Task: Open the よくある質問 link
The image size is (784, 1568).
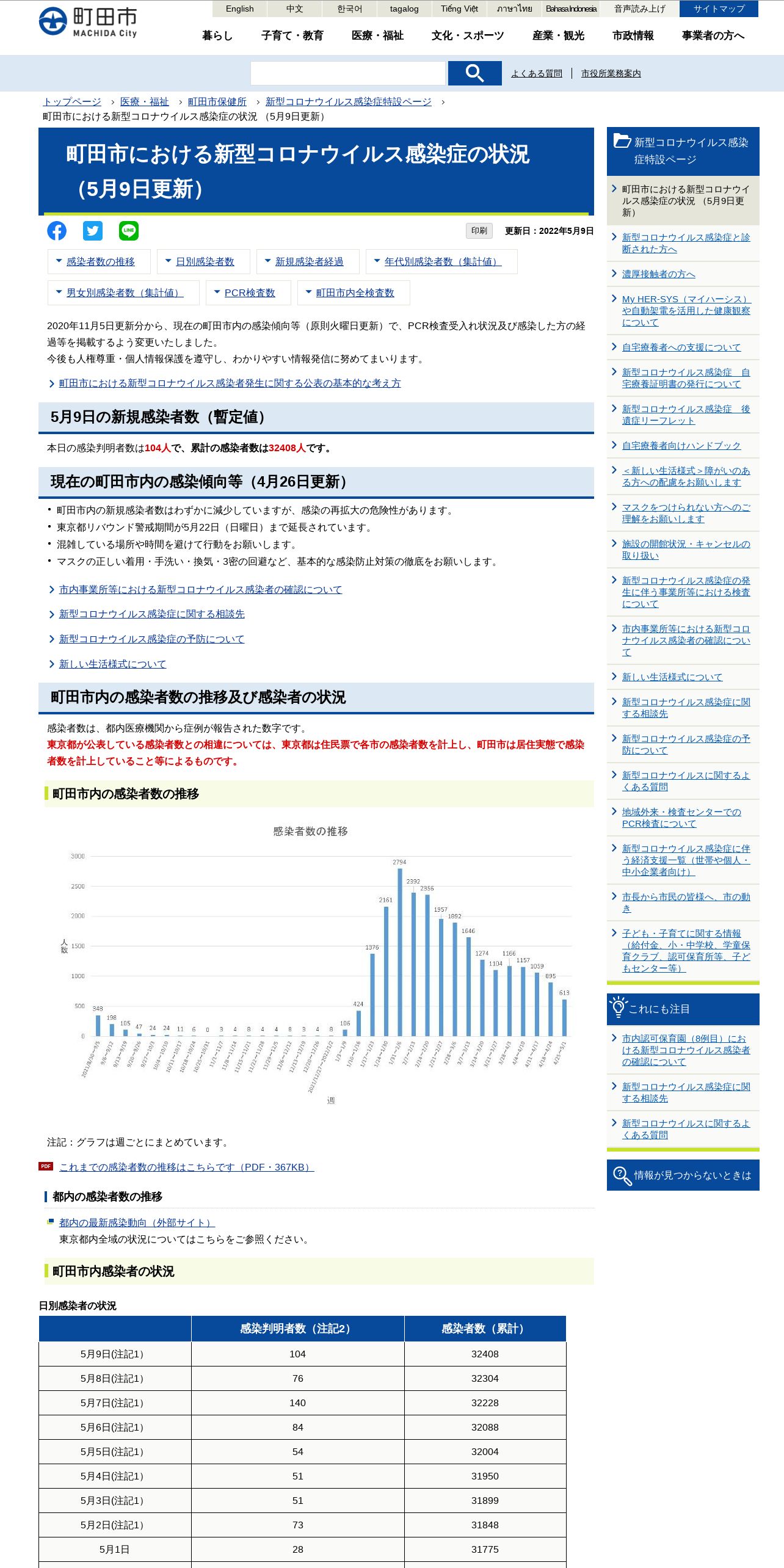Action: [536, 73]
